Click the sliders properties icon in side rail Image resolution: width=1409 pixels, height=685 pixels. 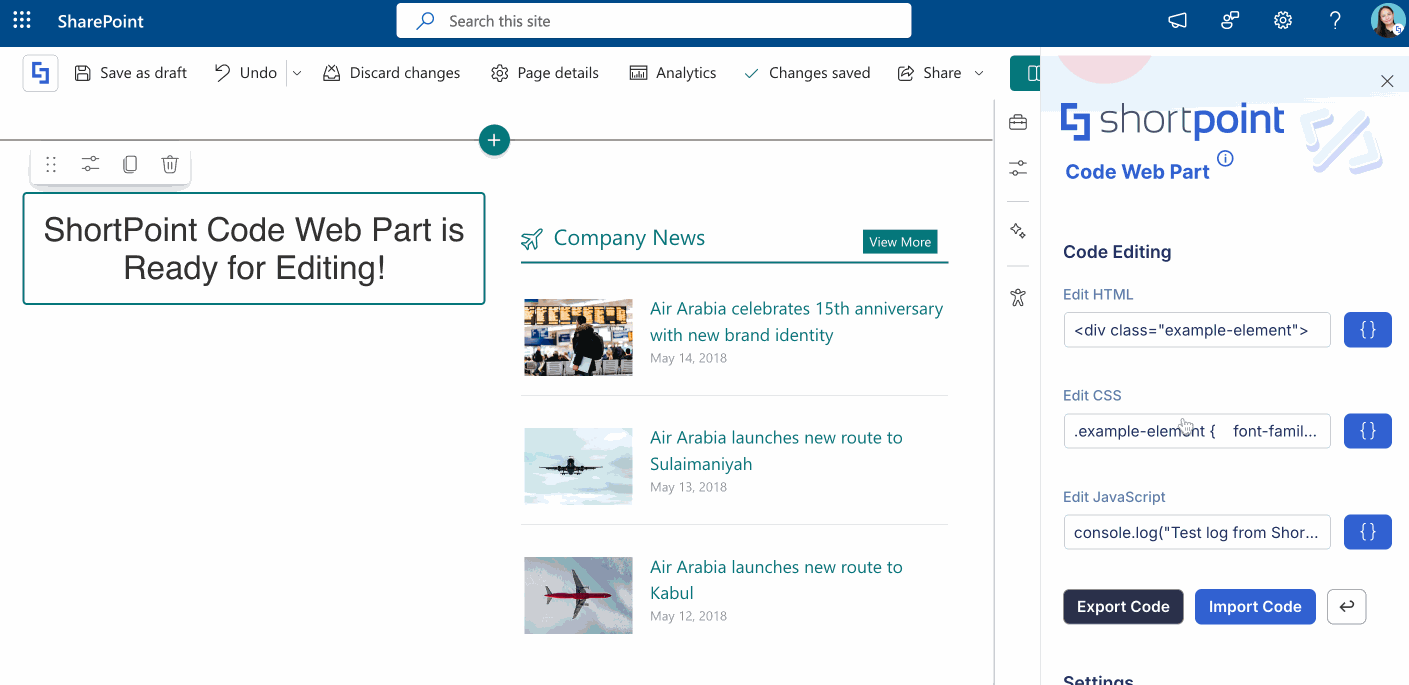1018,168
